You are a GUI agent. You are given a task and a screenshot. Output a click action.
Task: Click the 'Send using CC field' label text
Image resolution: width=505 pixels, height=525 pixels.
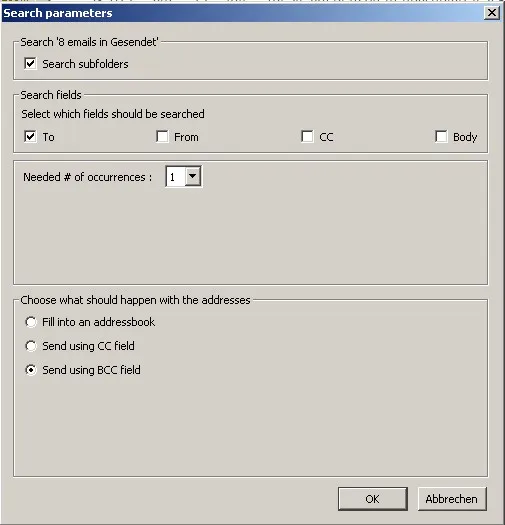point(88,346)
